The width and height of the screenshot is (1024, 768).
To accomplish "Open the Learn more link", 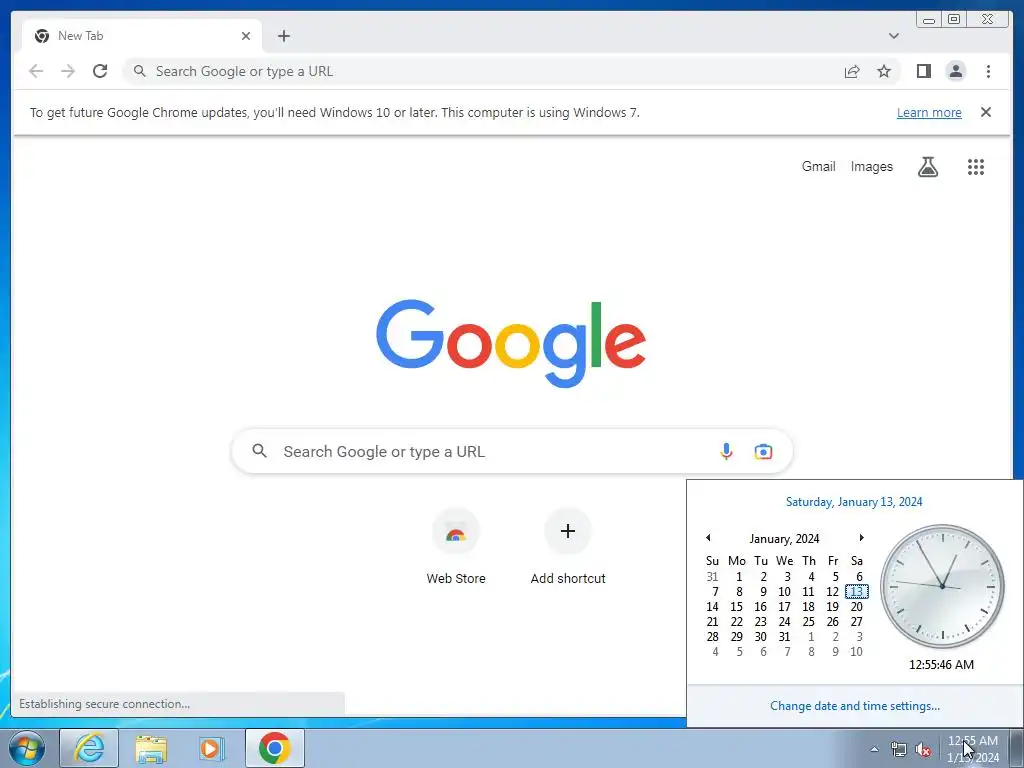I will coord(929,112).
